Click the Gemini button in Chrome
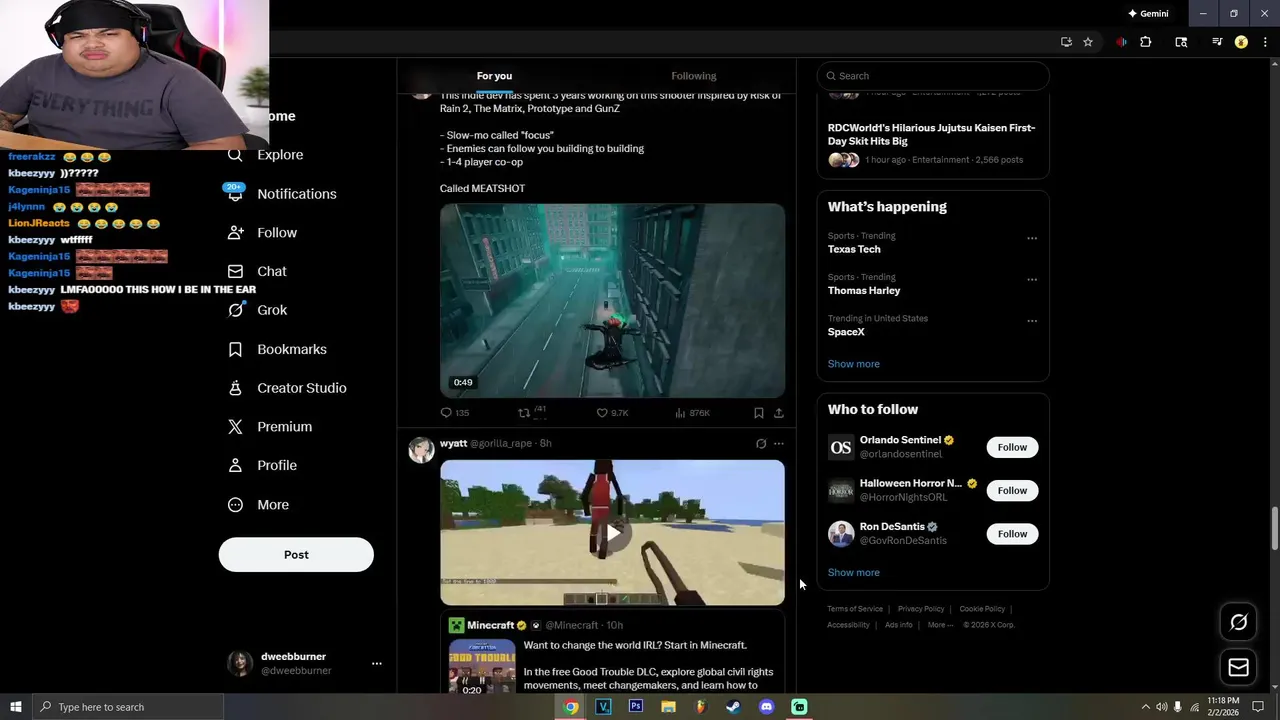 (x=1148, y=14)
